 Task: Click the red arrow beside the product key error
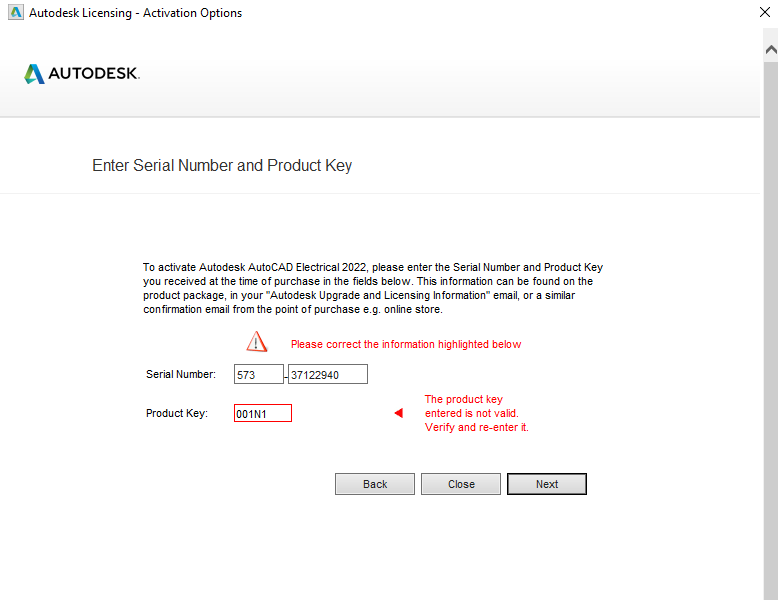click(398, 413)
